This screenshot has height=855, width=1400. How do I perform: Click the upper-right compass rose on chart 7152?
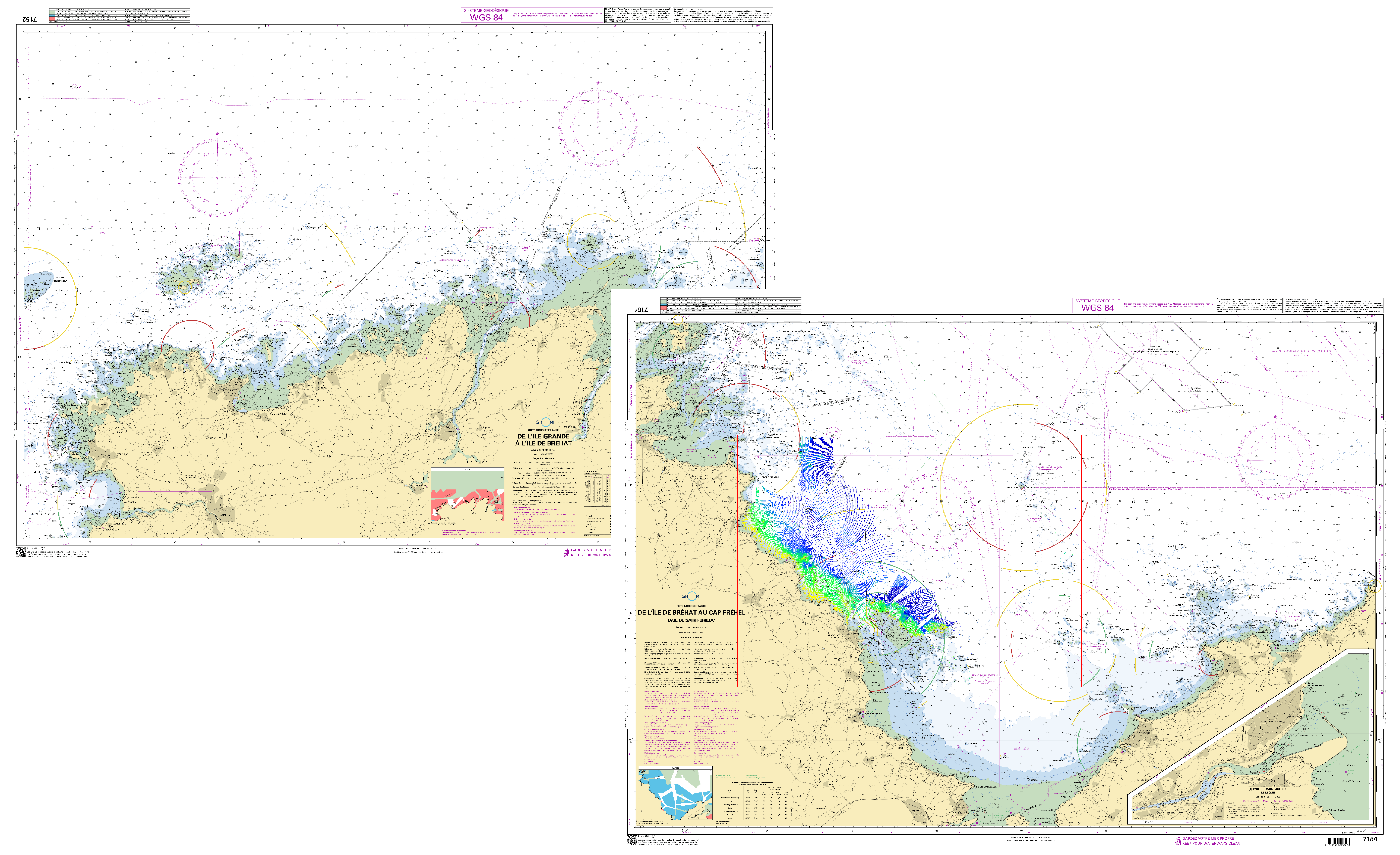(598, 127)
